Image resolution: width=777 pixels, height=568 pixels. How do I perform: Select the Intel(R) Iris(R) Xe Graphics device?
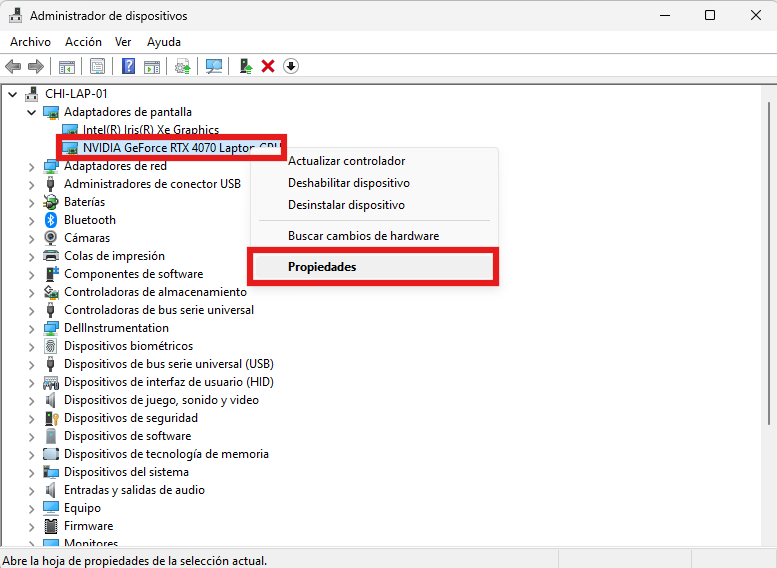150,130
